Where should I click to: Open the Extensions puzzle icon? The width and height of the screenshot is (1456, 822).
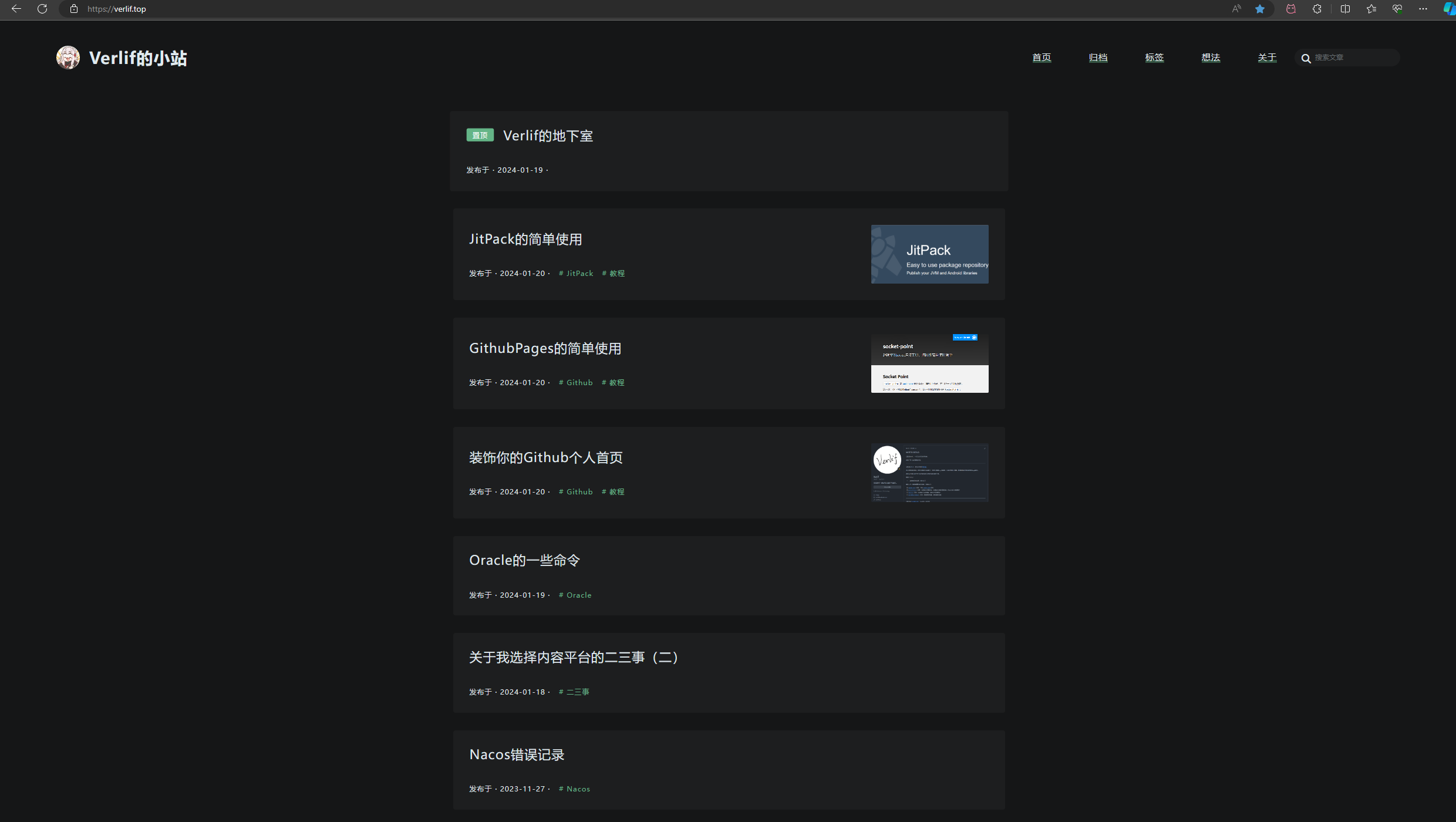1317,9
